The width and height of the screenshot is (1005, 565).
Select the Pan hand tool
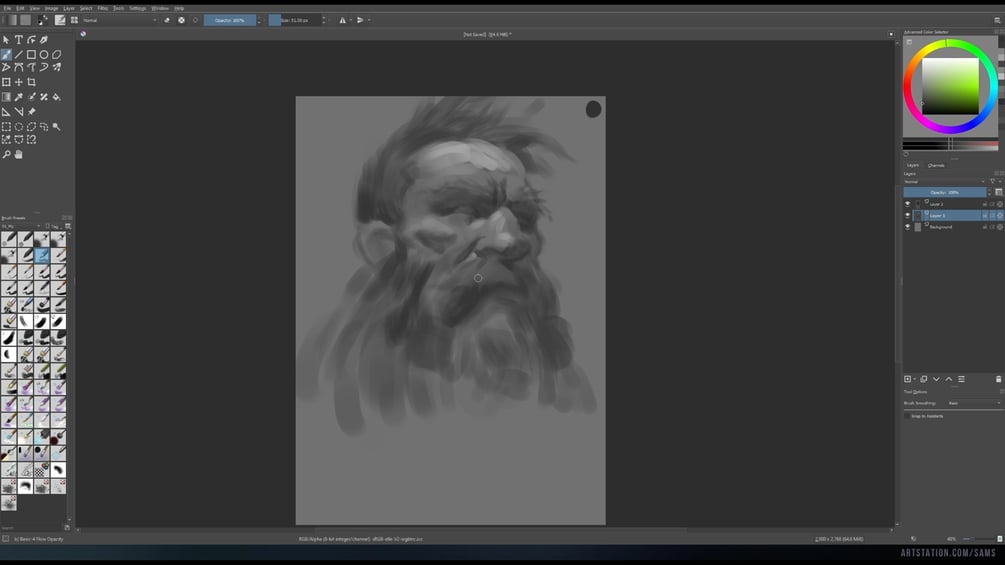pos(19,154)
